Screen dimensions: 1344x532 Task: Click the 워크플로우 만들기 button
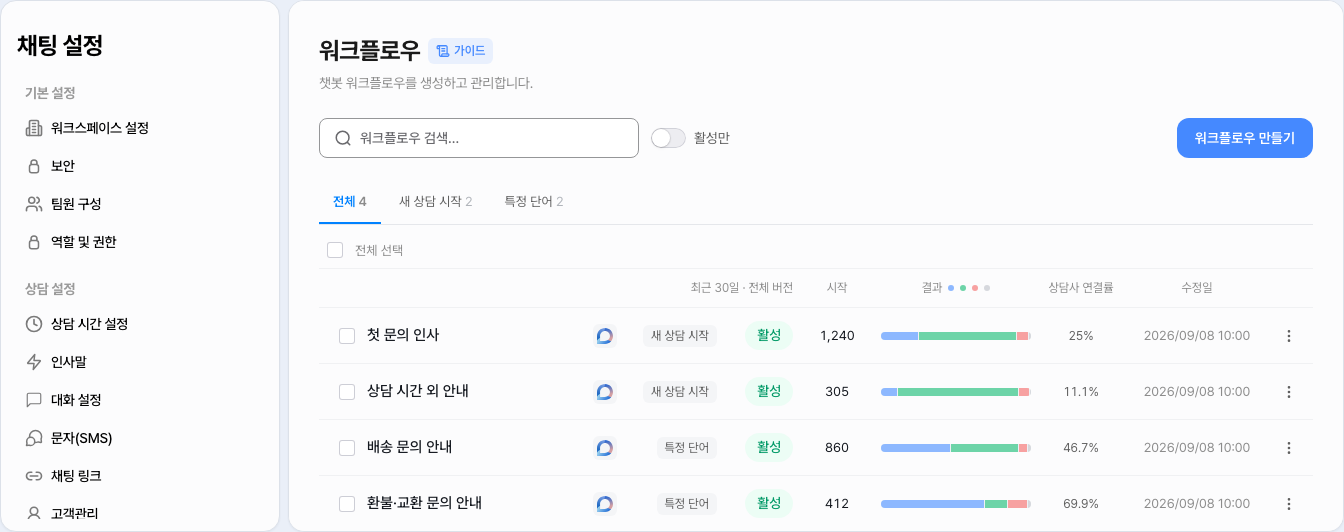coord(1244,138)
